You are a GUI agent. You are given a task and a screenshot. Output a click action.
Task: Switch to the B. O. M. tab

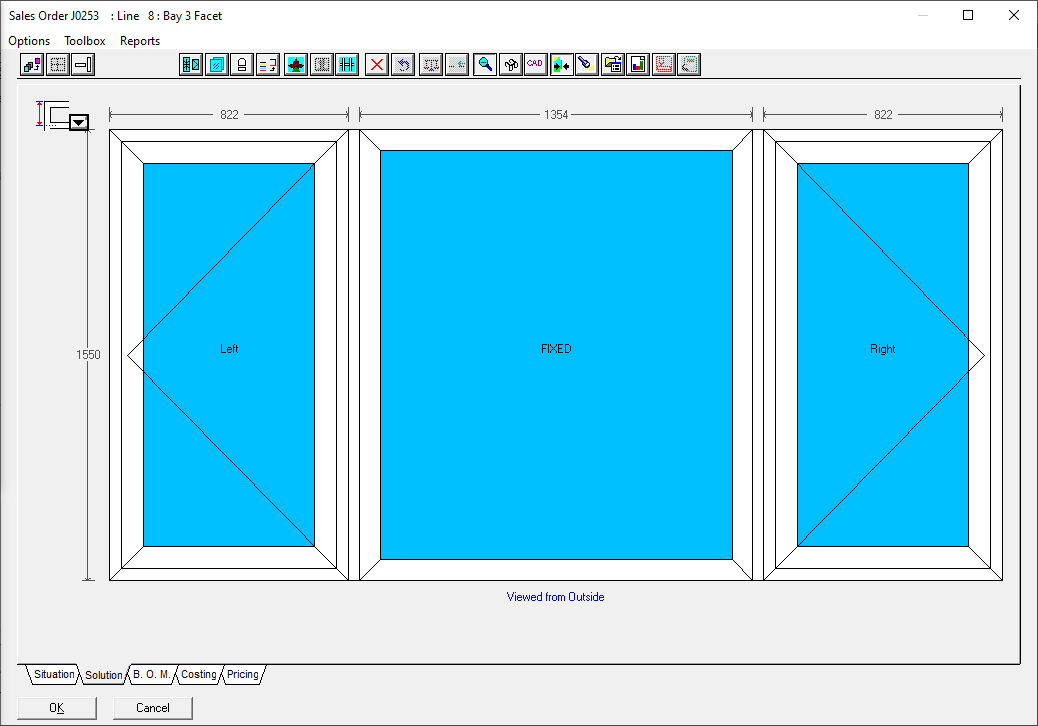click(x=152, y=675)
